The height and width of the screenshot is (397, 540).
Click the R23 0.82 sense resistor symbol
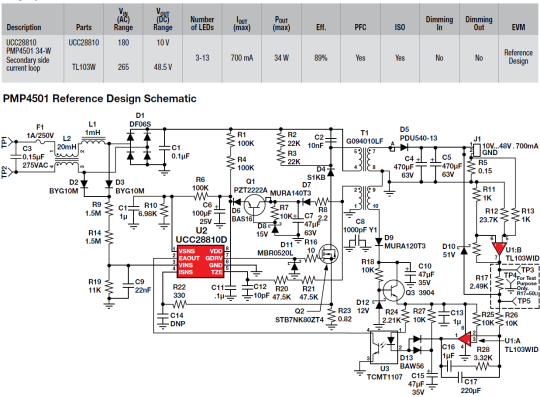coord(331,315)
